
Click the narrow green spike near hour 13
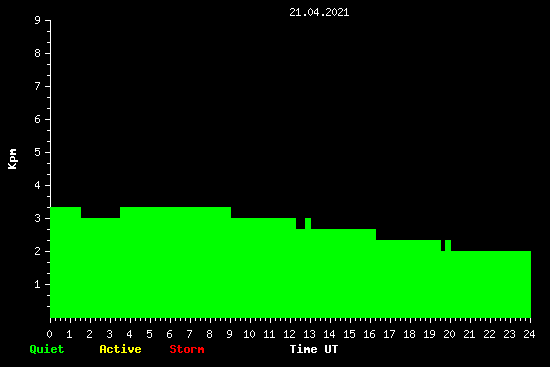(x=308, y=223)
